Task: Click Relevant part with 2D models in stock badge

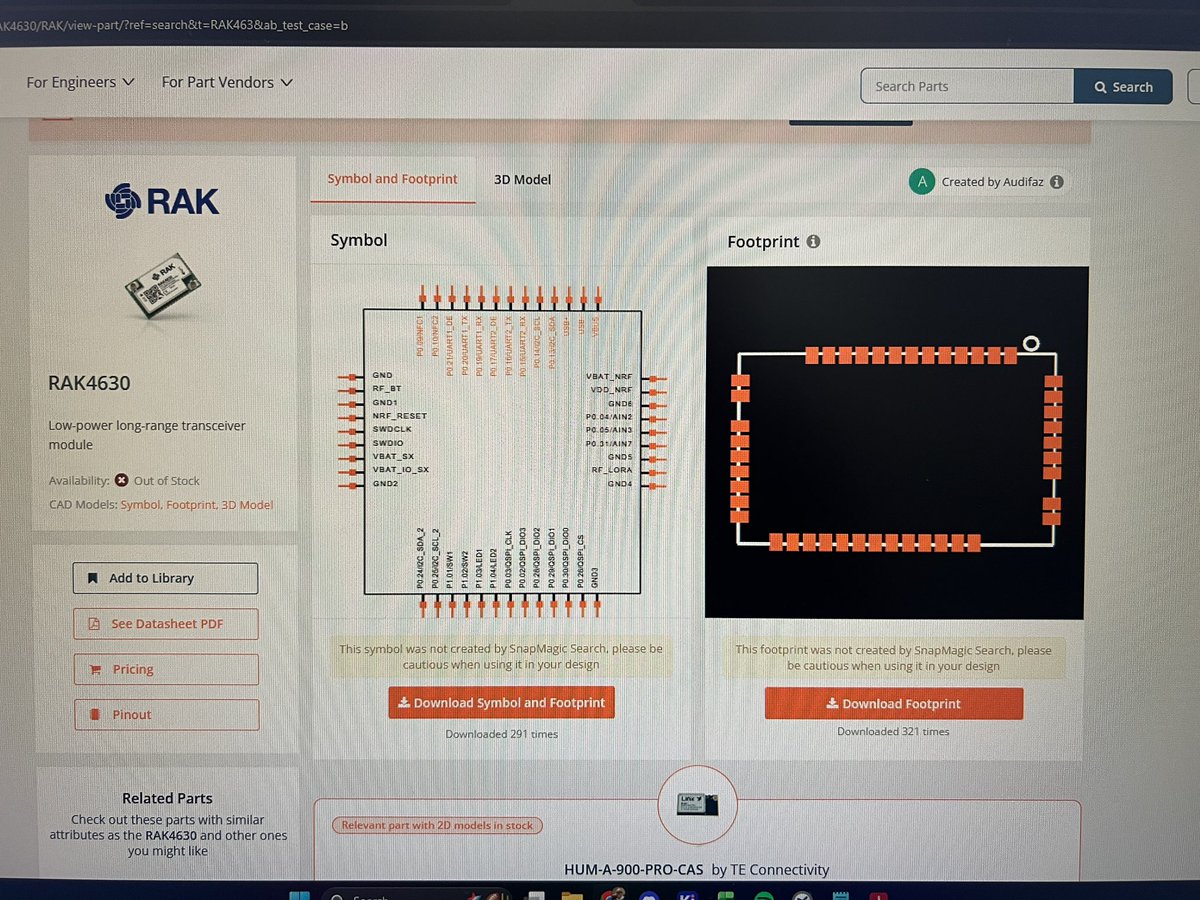Action: coord(438,826)
